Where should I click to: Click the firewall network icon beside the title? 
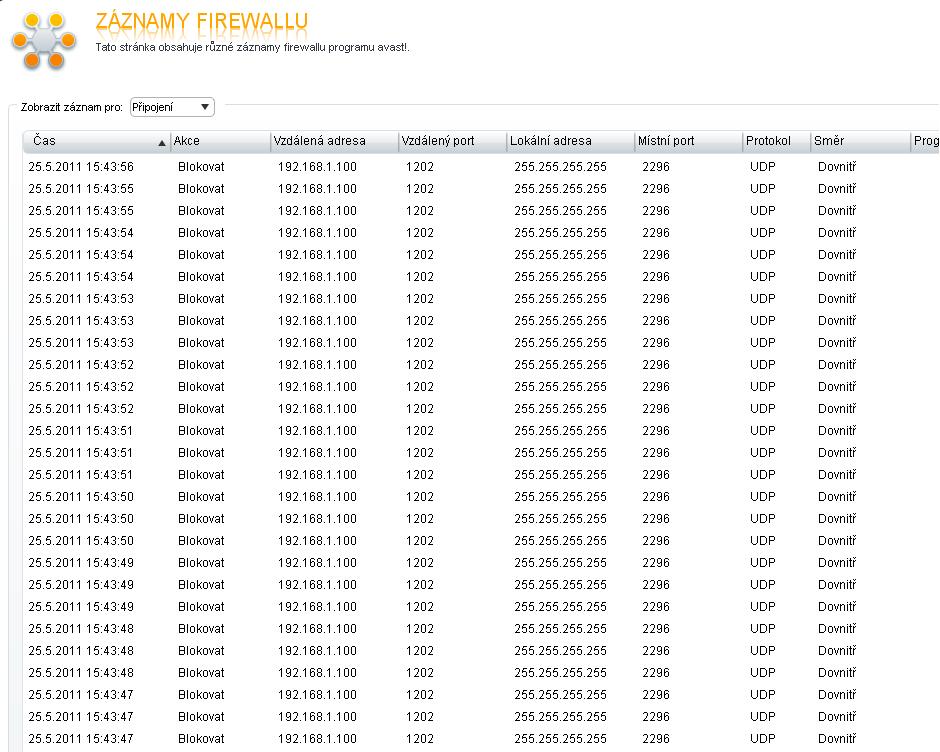[44, 40]
